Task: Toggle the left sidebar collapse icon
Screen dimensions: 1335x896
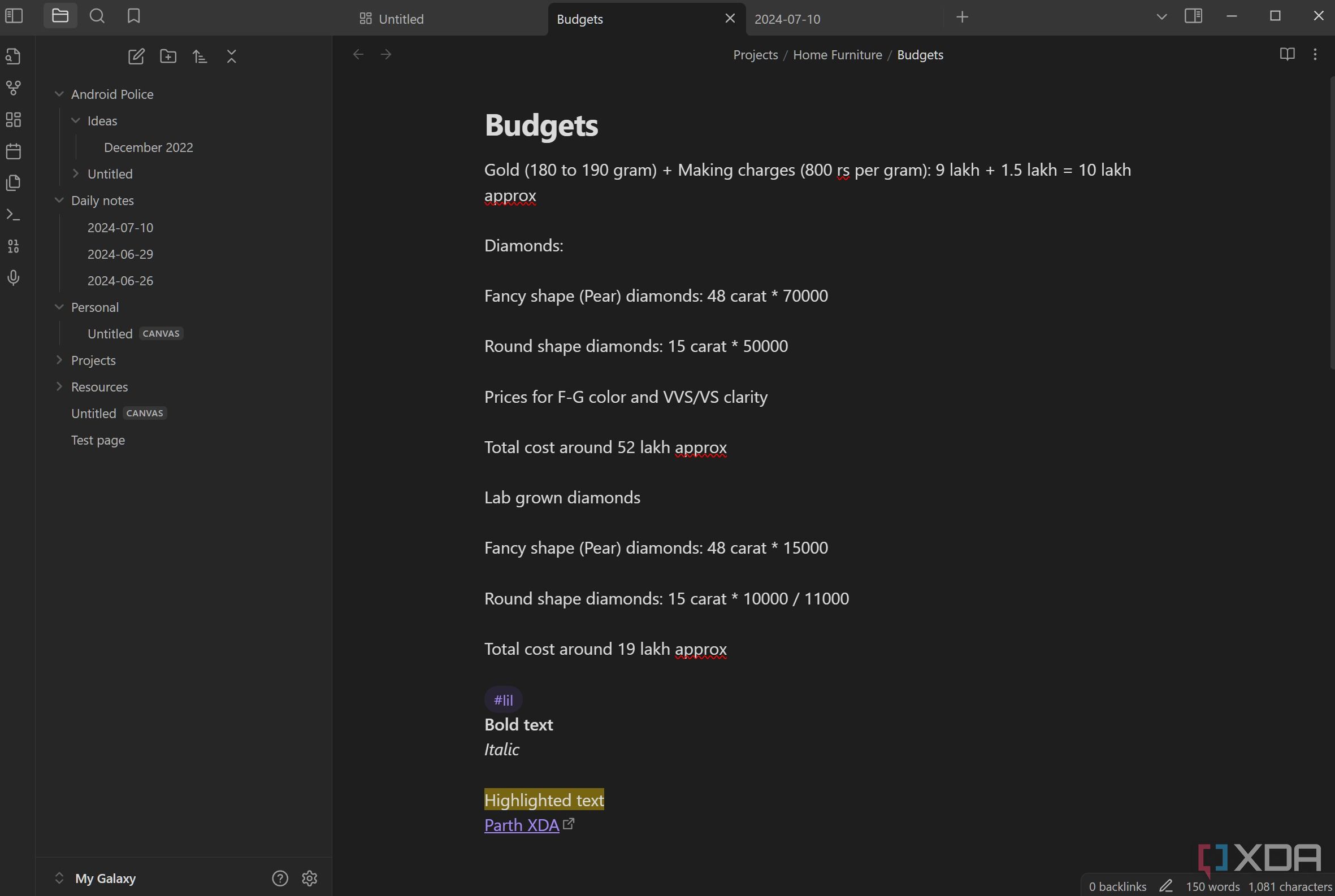Action: pyautogui.click(x=14, y=16)
